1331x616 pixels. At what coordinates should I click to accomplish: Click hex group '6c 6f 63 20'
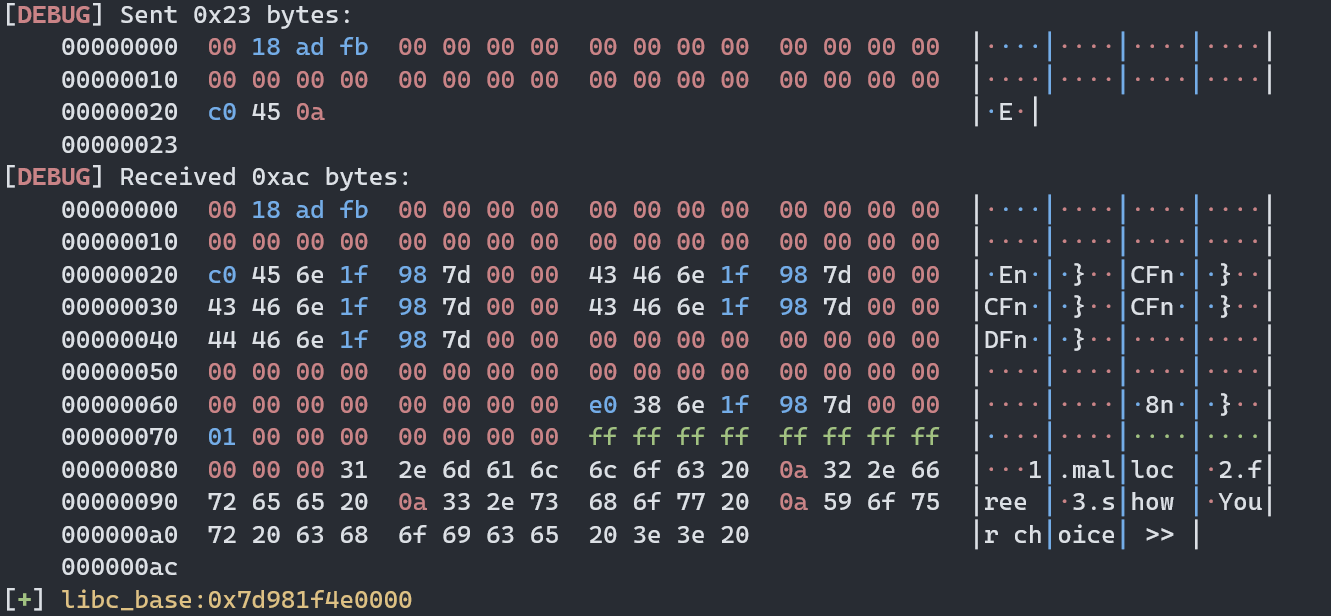click(669, 470)
